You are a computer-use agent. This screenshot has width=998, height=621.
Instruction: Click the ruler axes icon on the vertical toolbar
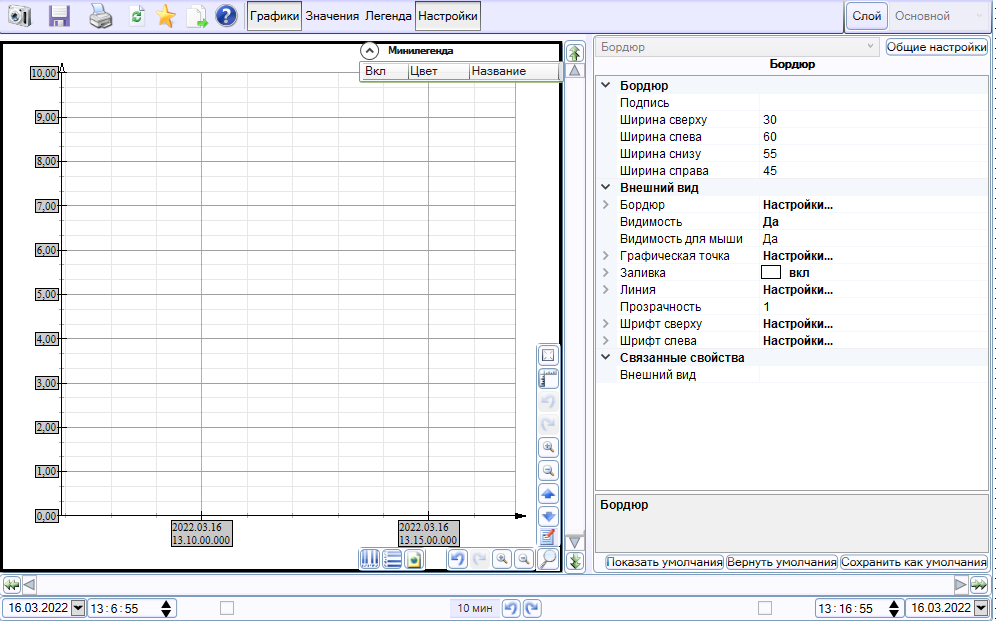pos(548,379)
